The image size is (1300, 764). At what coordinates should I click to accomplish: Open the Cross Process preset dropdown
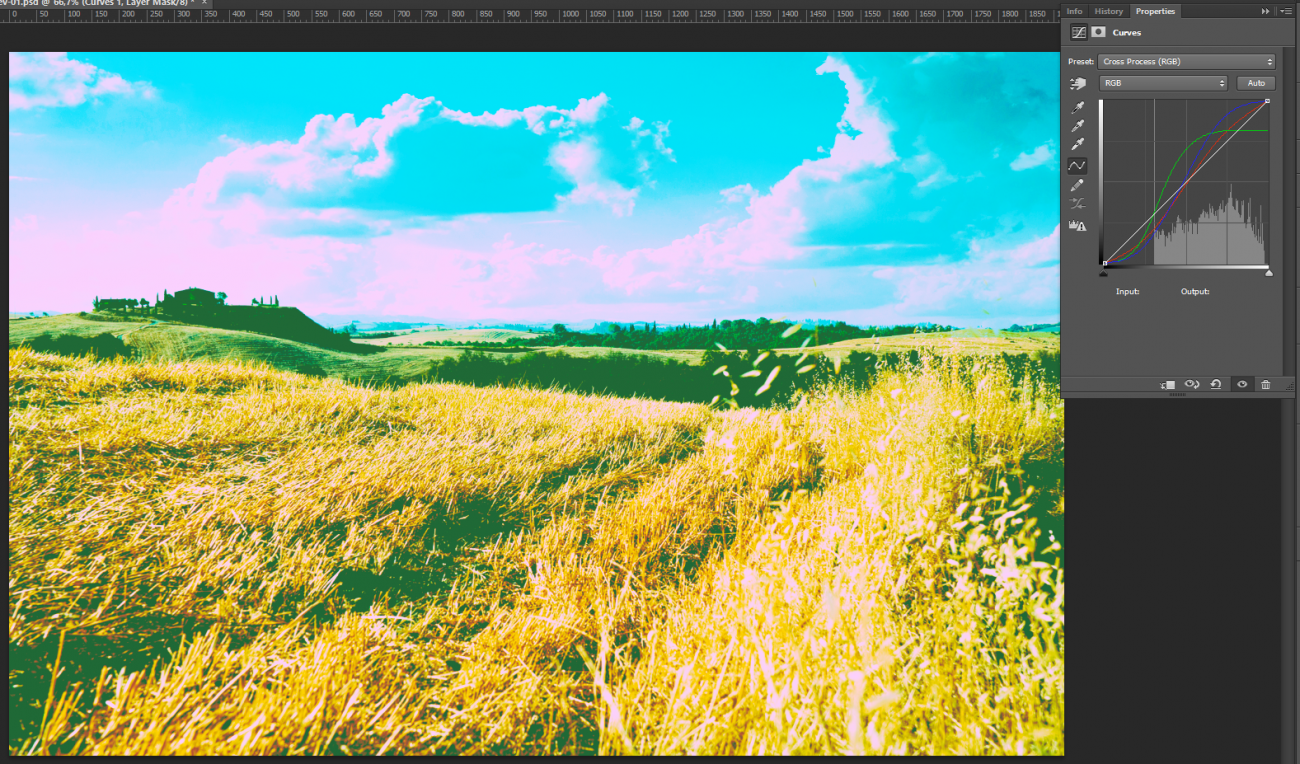pos(1186,61)
